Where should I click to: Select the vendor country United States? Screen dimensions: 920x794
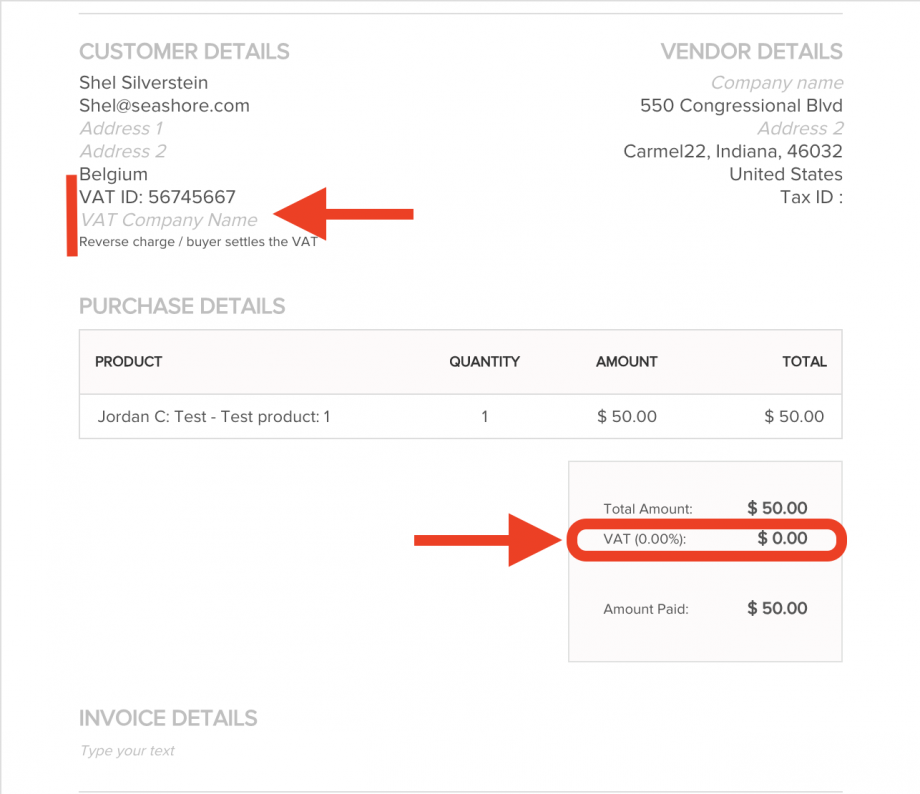click(785, 175)
